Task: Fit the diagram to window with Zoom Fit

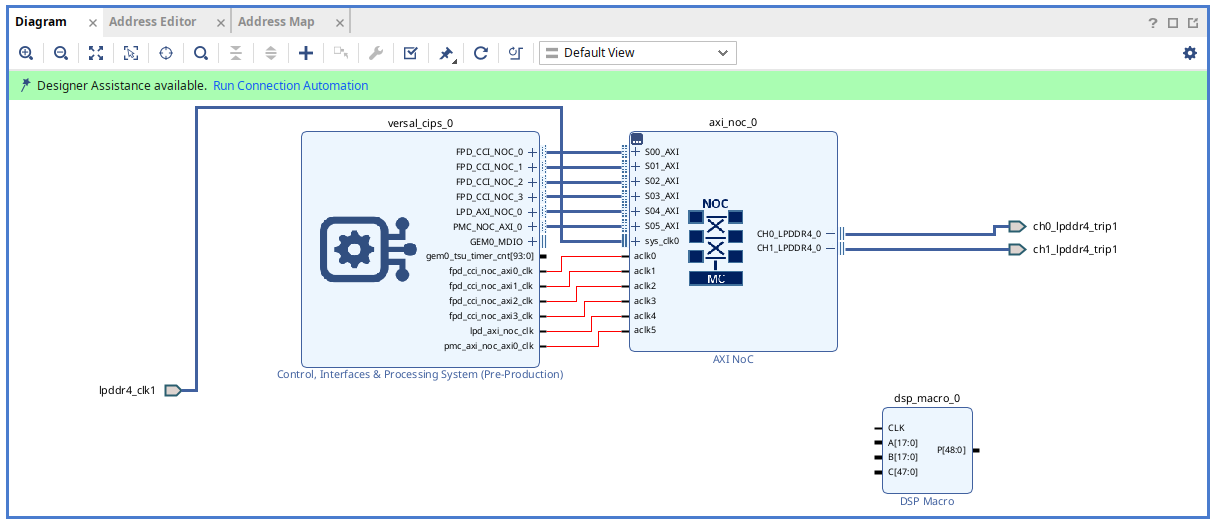Action: point(96,53)
